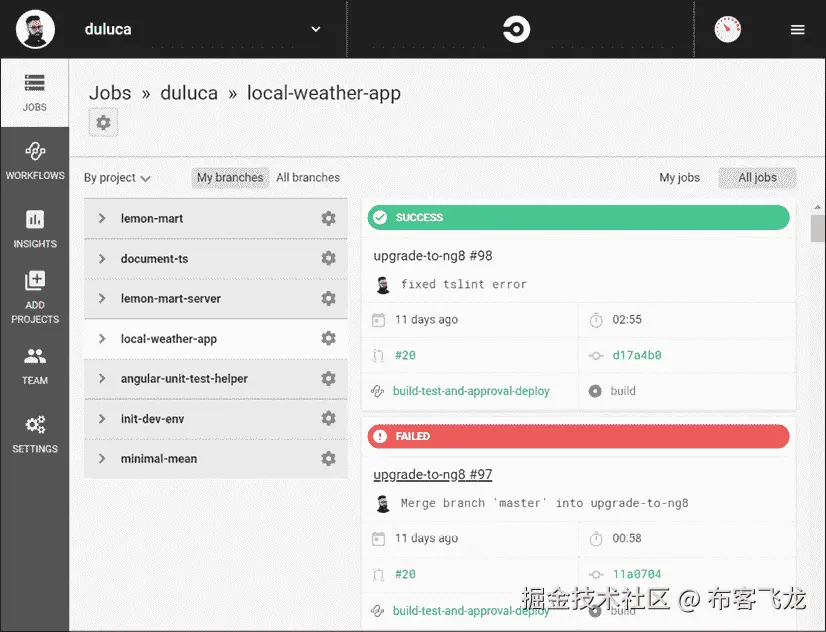Viewport: 826px width, 632px height.
Task: Open settings gear for document-ts
Action: [x=329, y=258]
